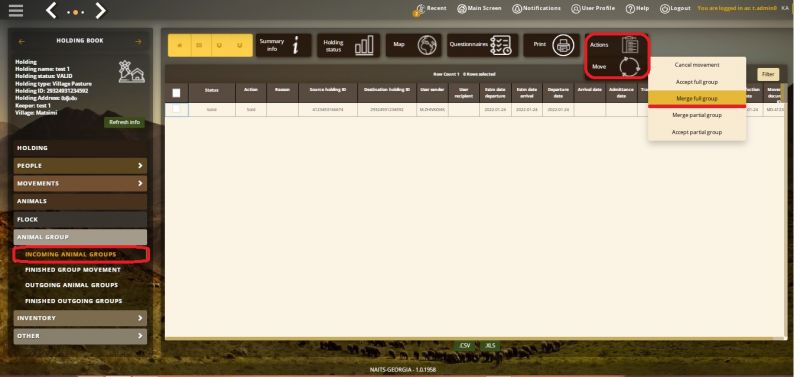The image size is (800, 377).
Task: Choose Merge full group
Action: pyautogui.click(x=697, y=98)
